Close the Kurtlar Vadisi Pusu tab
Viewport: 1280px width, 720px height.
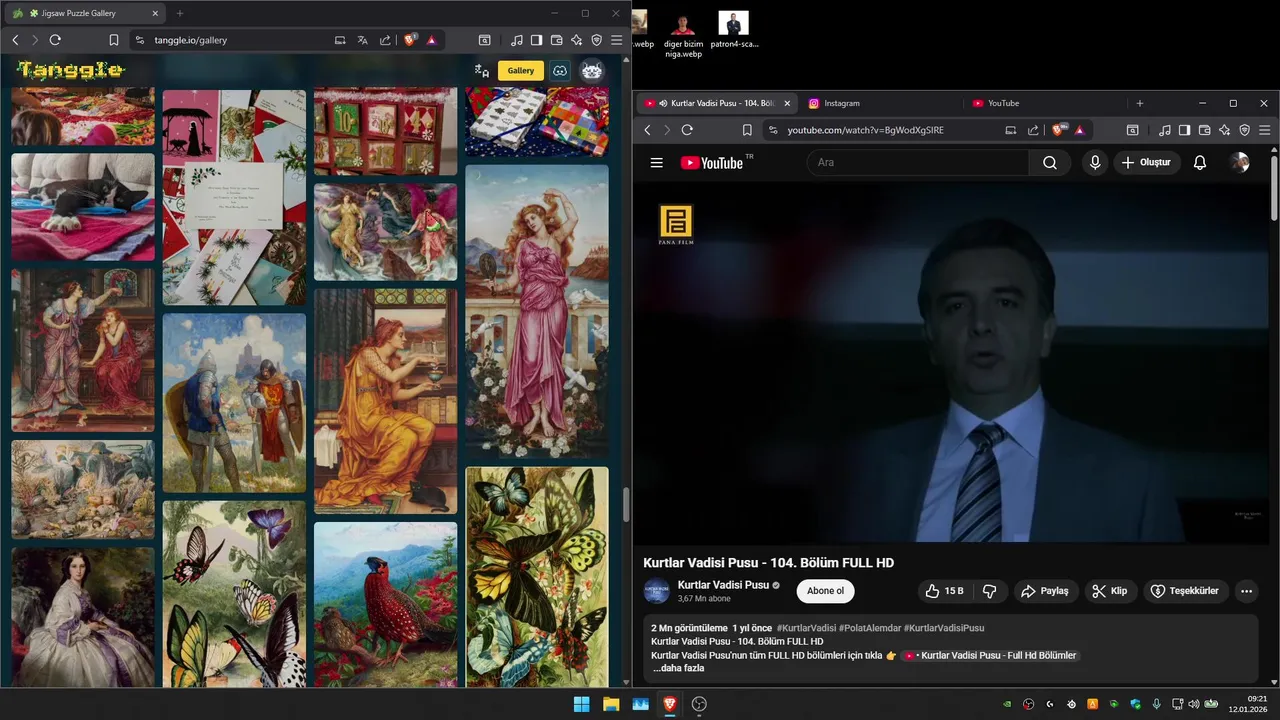pos(787,103)
